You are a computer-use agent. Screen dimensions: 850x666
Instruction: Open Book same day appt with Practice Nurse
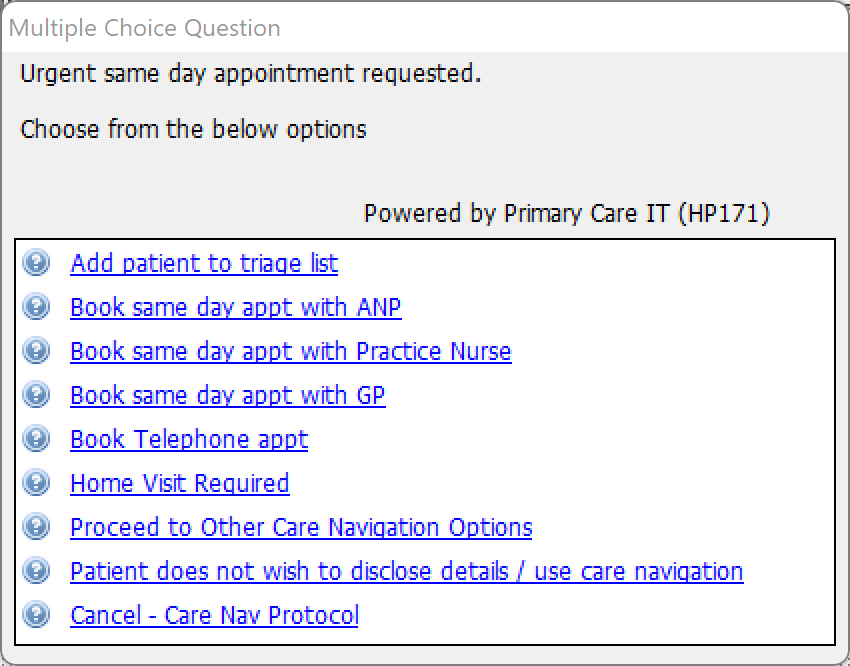(x=291, y=352)
